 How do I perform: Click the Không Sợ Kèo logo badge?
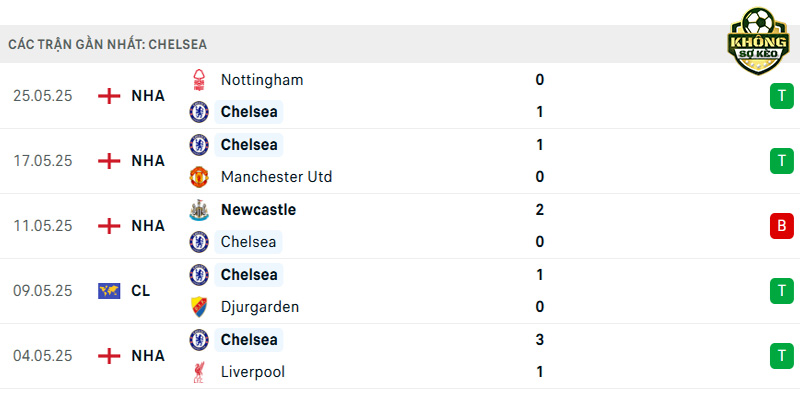(x=758, y=41)
